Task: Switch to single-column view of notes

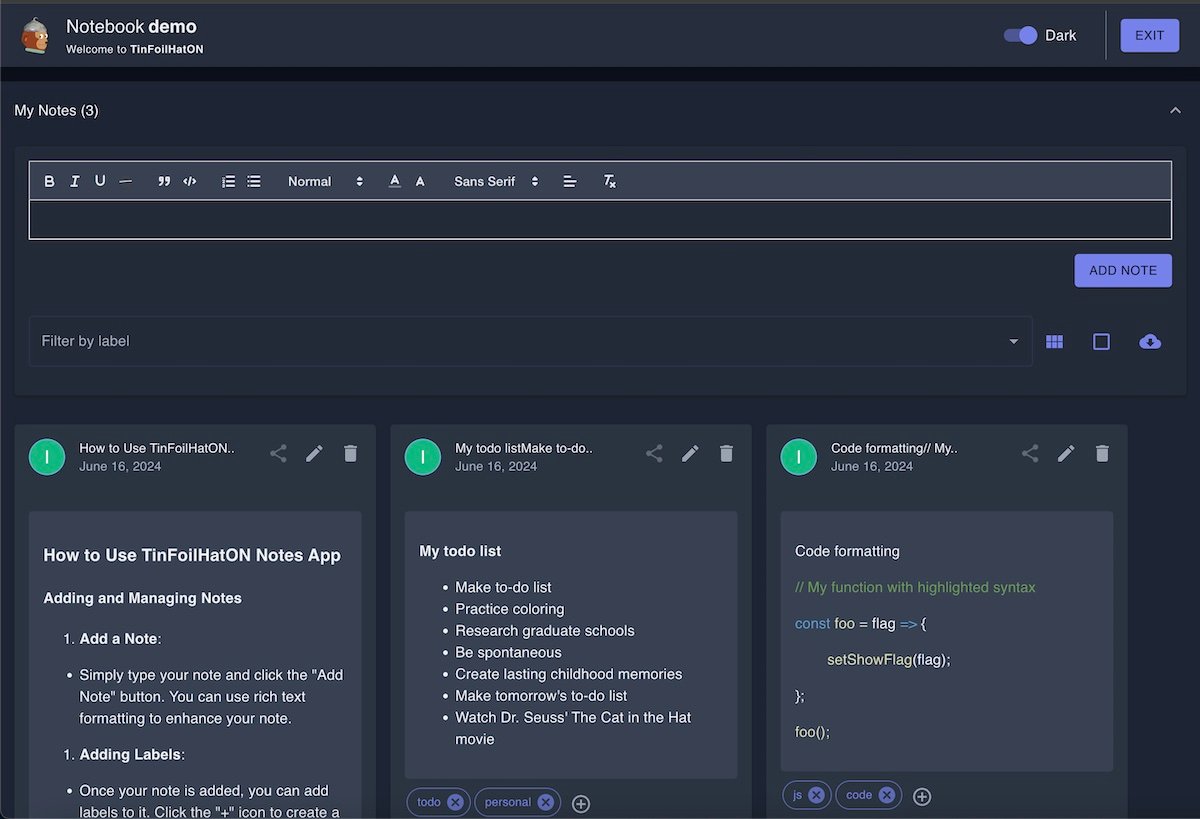Action: point(1101,342)
